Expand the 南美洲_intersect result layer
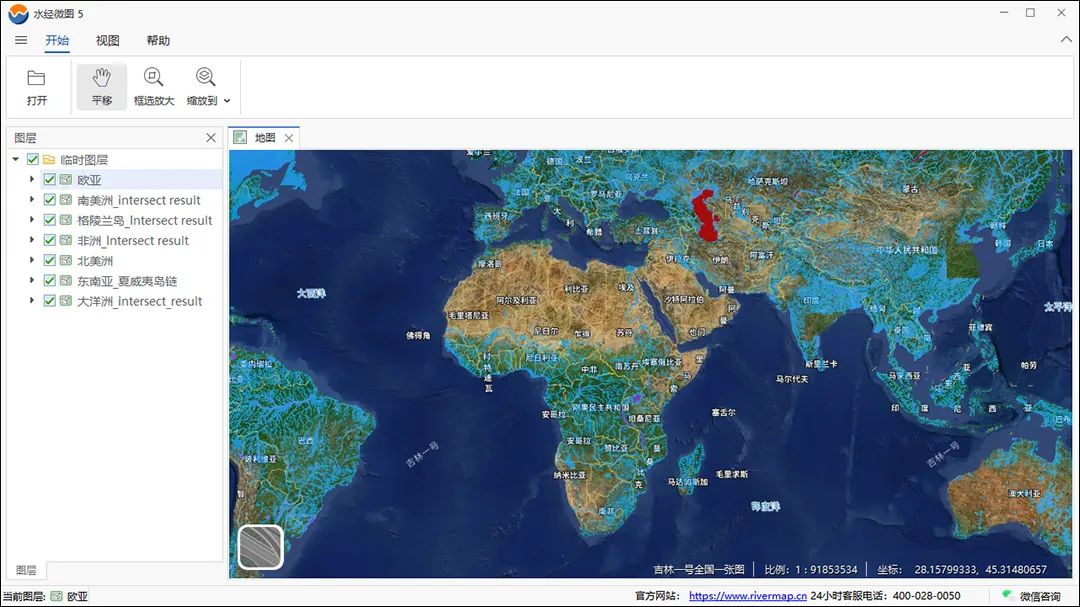The width and height of the screenshot is (1080, 607). pyautogui.click(x=32, y=200)
